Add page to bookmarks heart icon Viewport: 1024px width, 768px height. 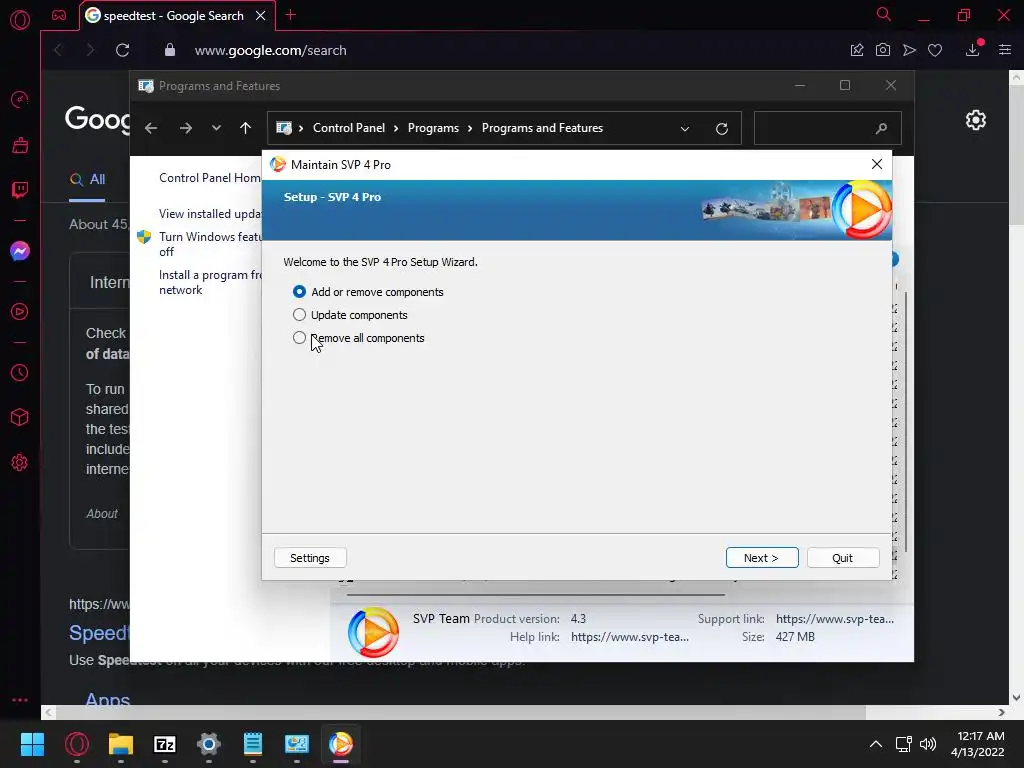[935, 50]
